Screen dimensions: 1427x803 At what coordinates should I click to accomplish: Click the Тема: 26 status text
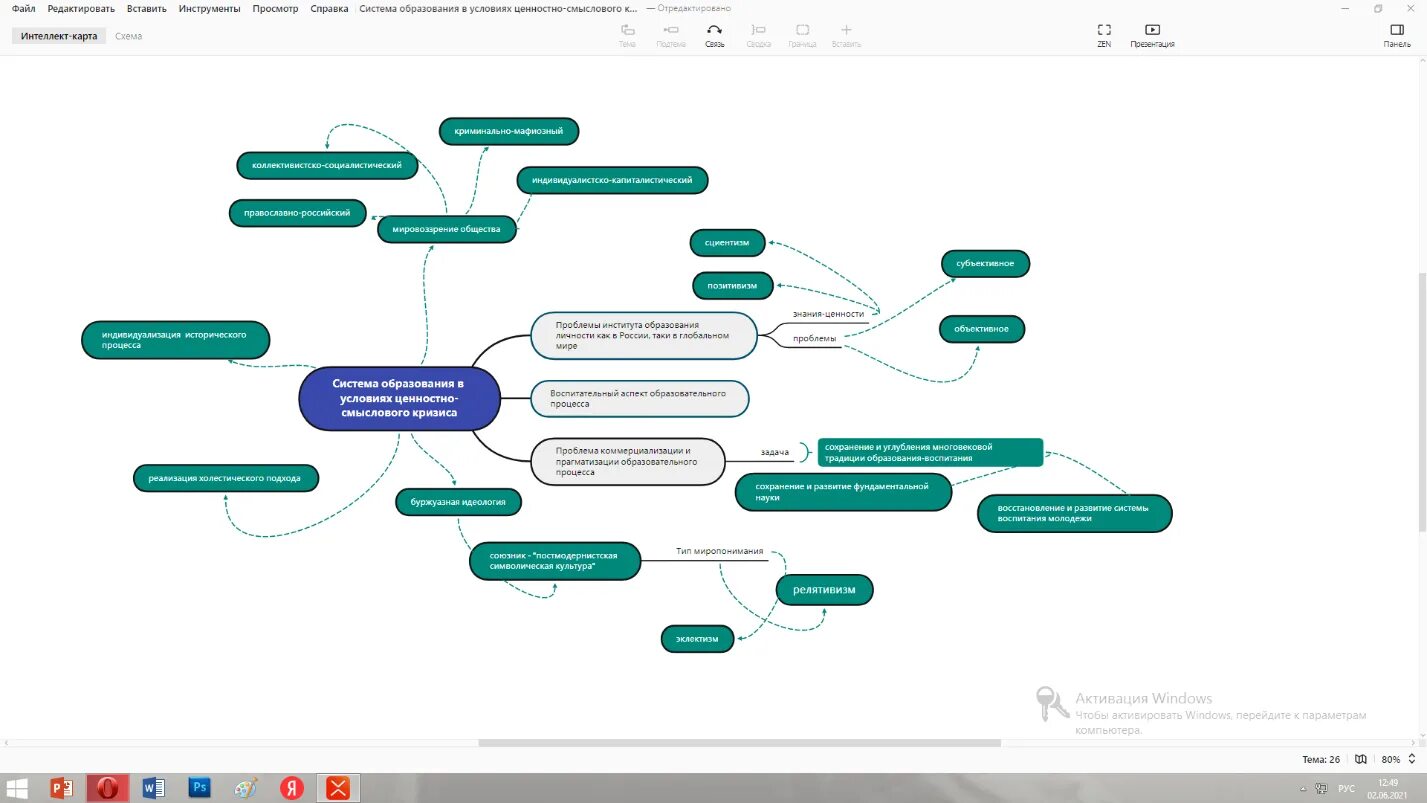(x=1321, y=759)
